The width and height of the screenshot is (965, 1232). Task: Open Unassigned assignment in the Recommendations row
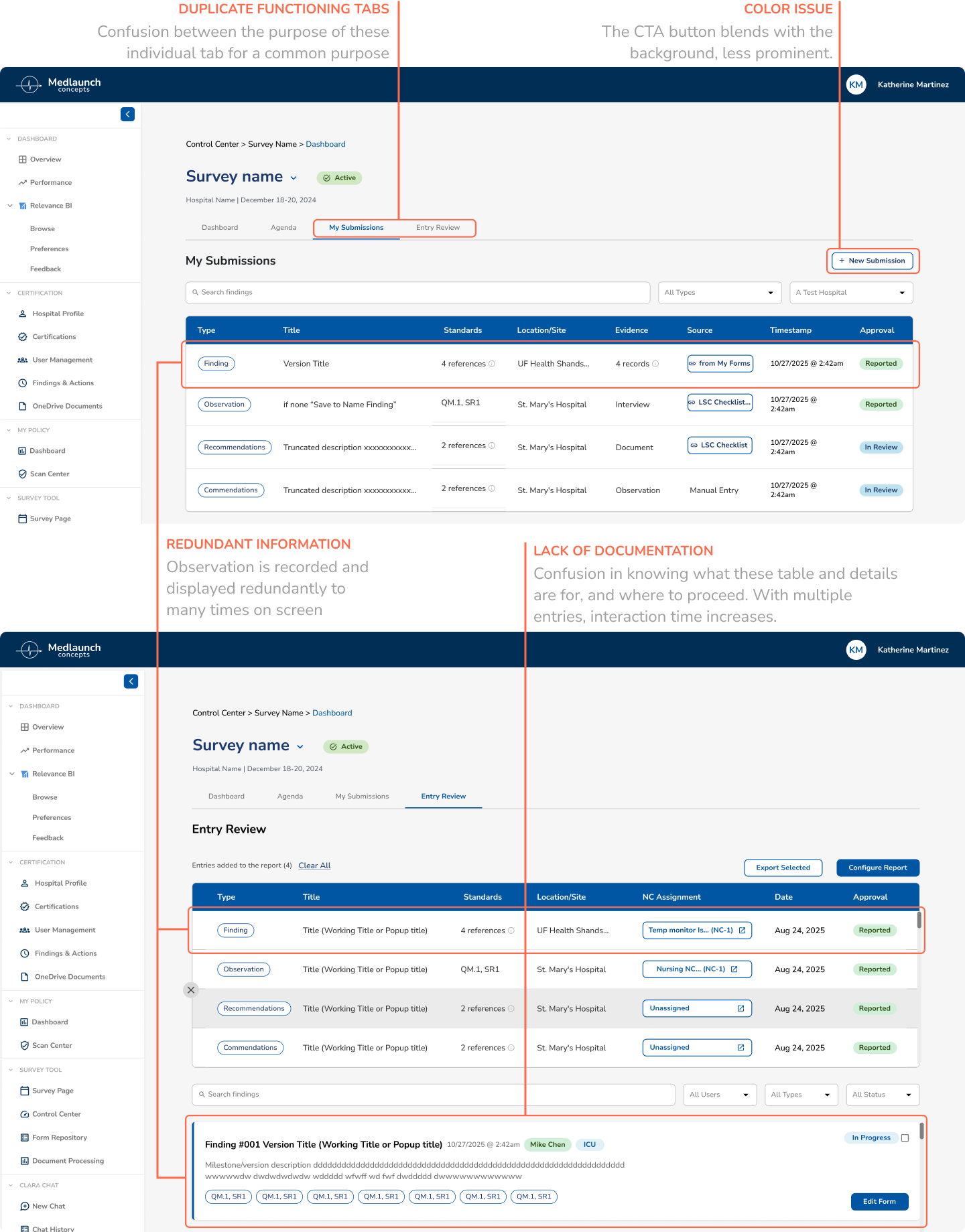697,1009
